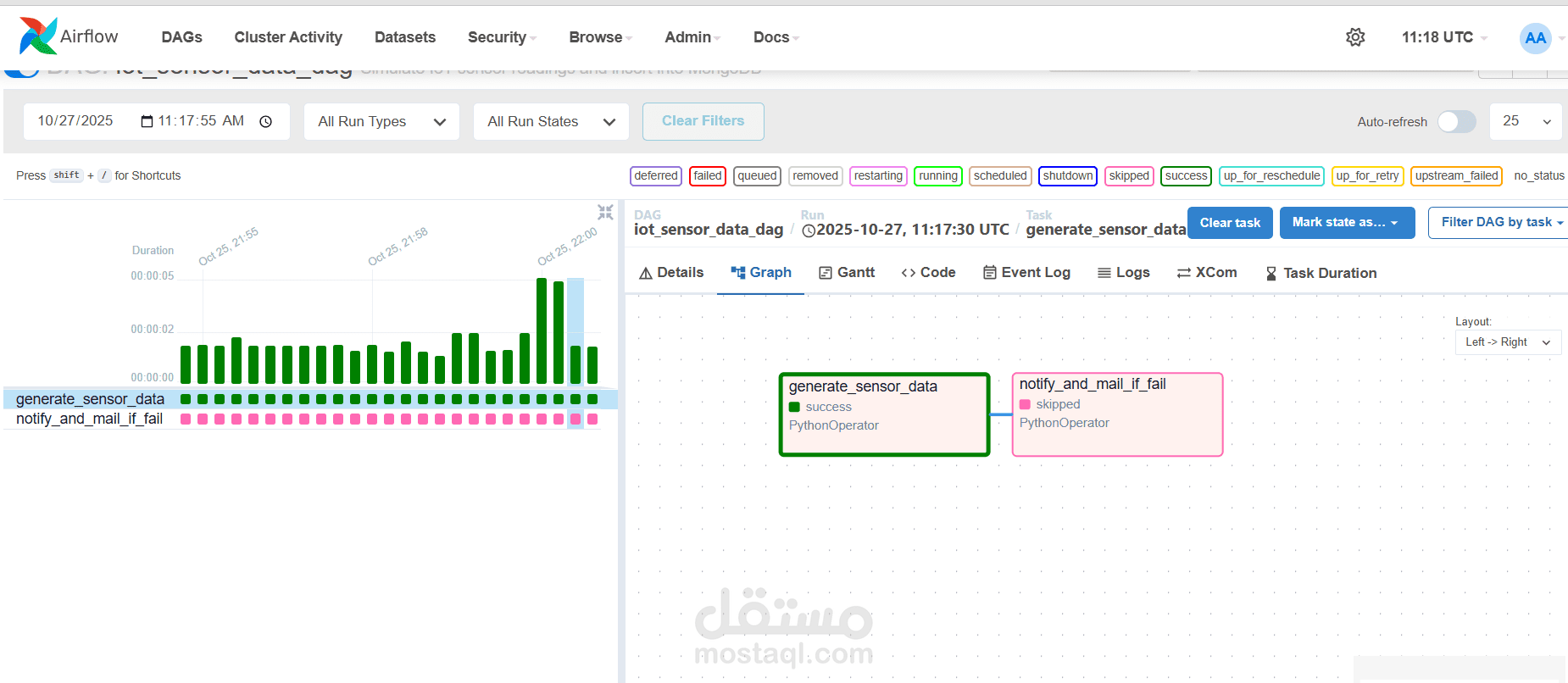Click generate_sensor_data task breadcrumb
This screenshot has width=1568, height=683.
pos(1106,229)
